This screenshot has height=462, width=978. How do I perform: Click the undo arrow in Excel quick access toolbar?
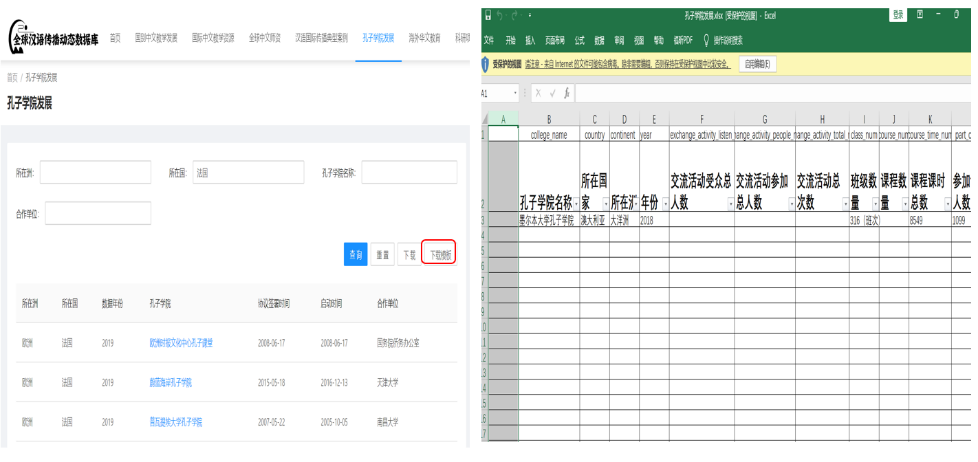click(x=499, y=16)
